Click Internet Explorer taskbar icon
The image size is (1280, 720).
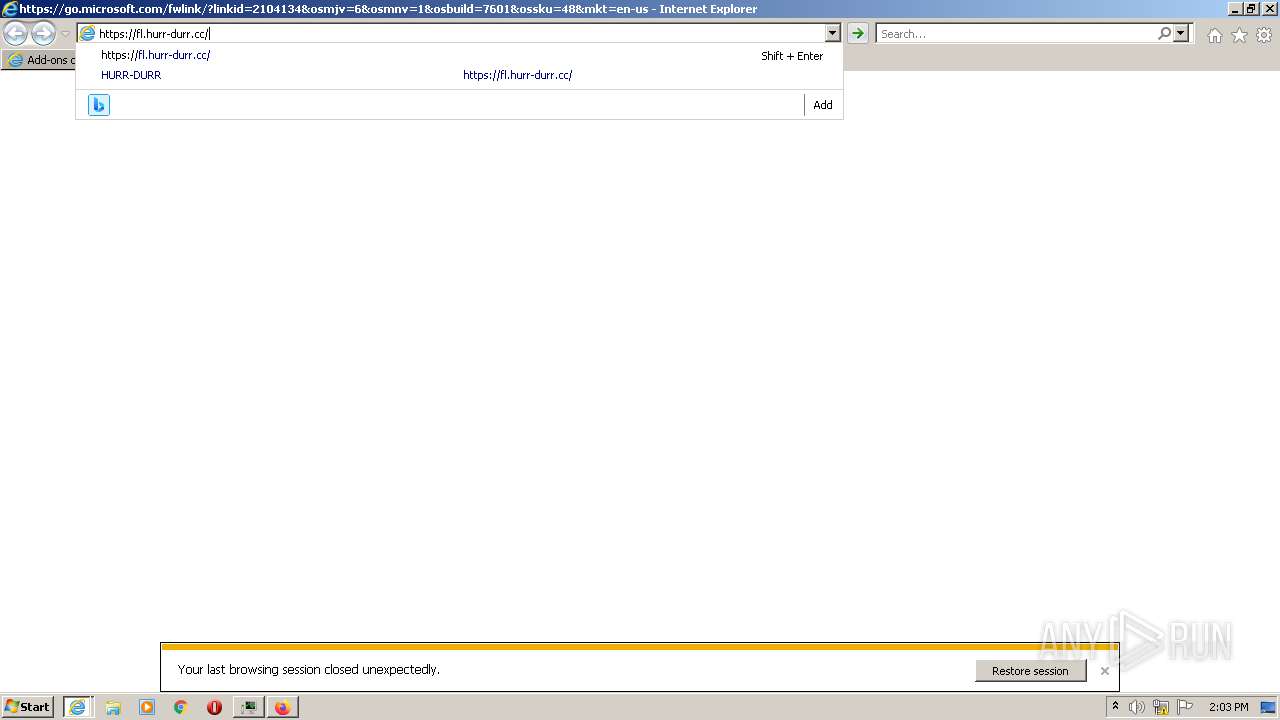[77, 707]
